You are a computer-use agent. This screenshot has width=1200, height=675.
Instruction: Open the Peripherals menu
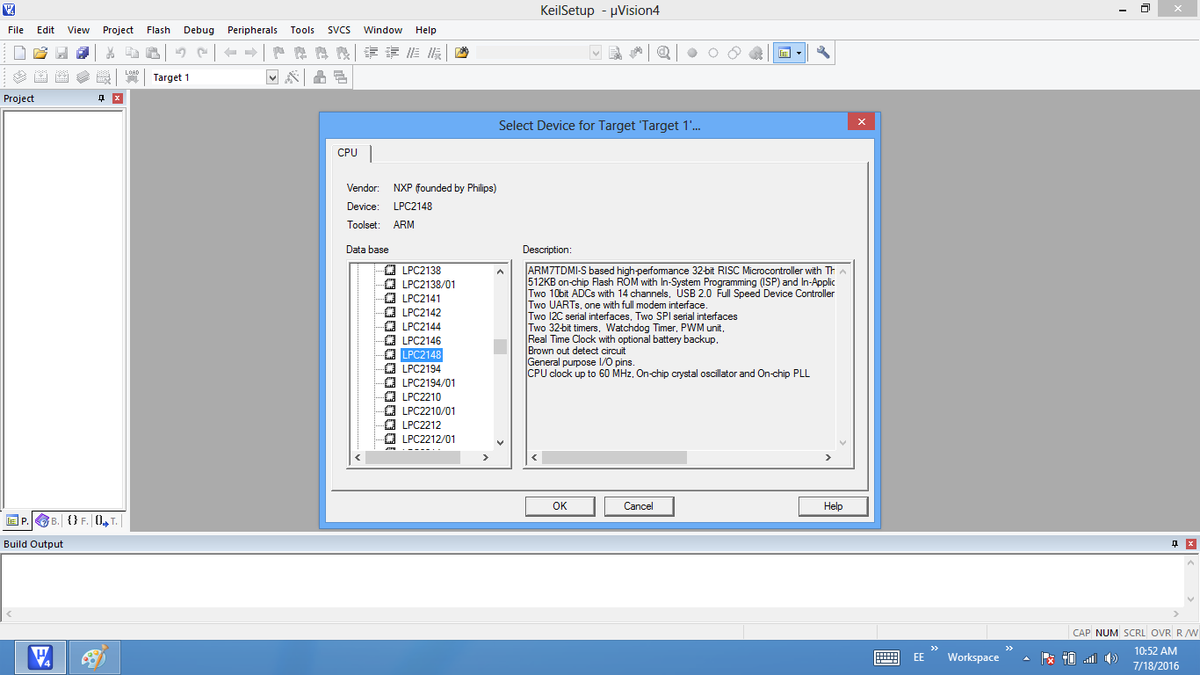pyautogui.click(x=252, y=30)
